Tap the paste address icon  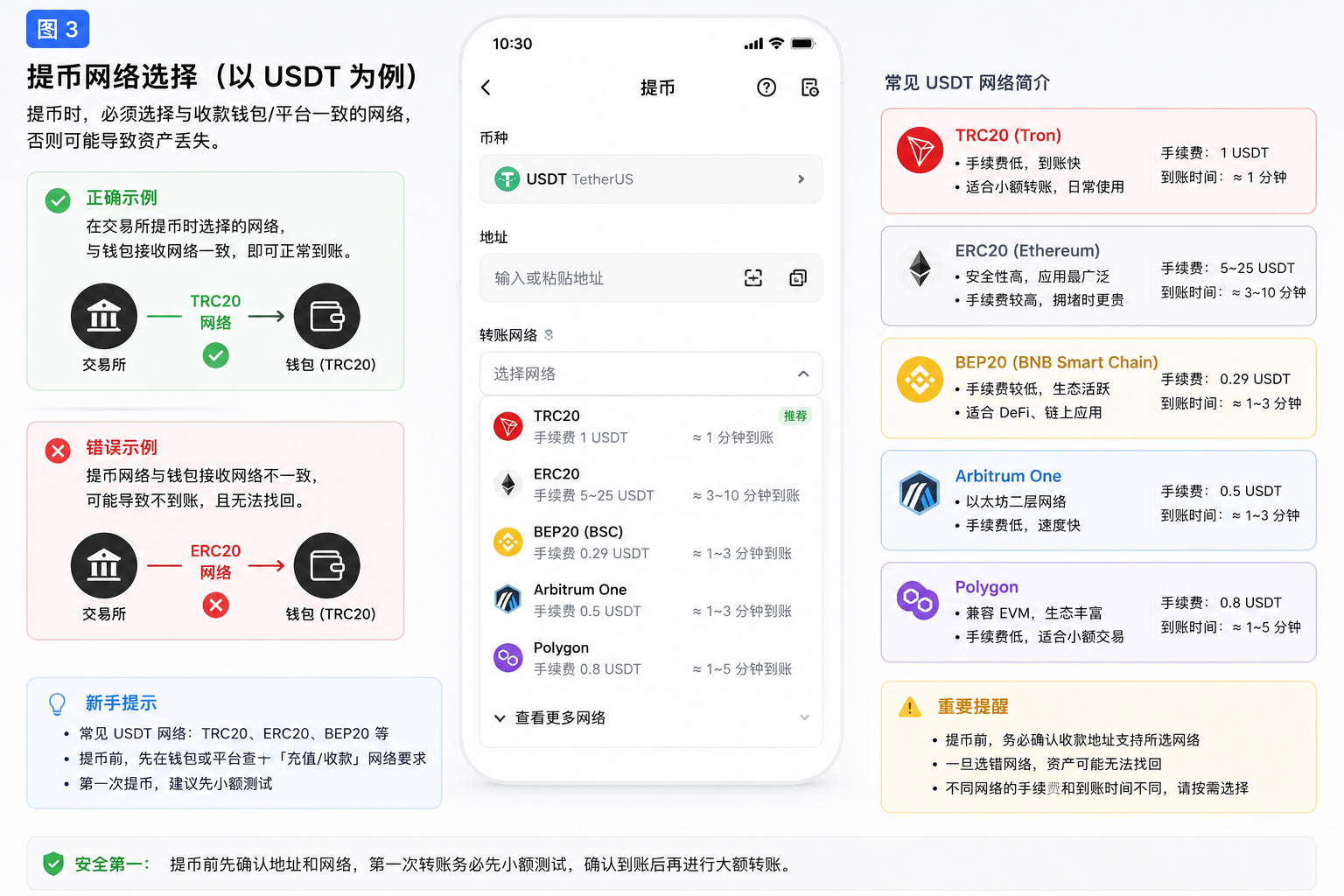[x=798, y=278]
